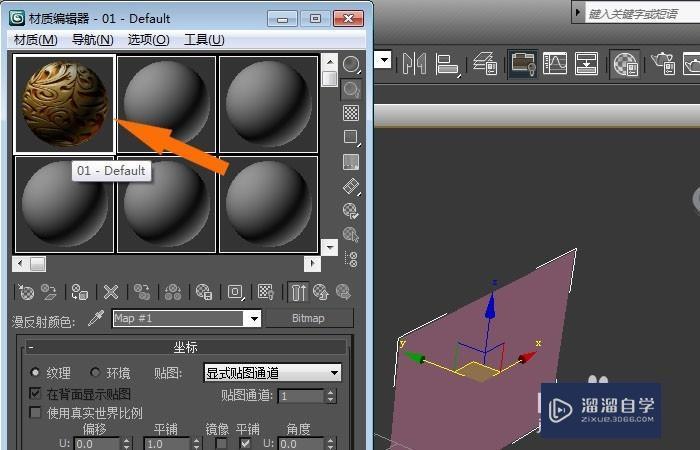Open the 材质(M) menu
Screen dimensions: 700x450
[x=36, y=40]
